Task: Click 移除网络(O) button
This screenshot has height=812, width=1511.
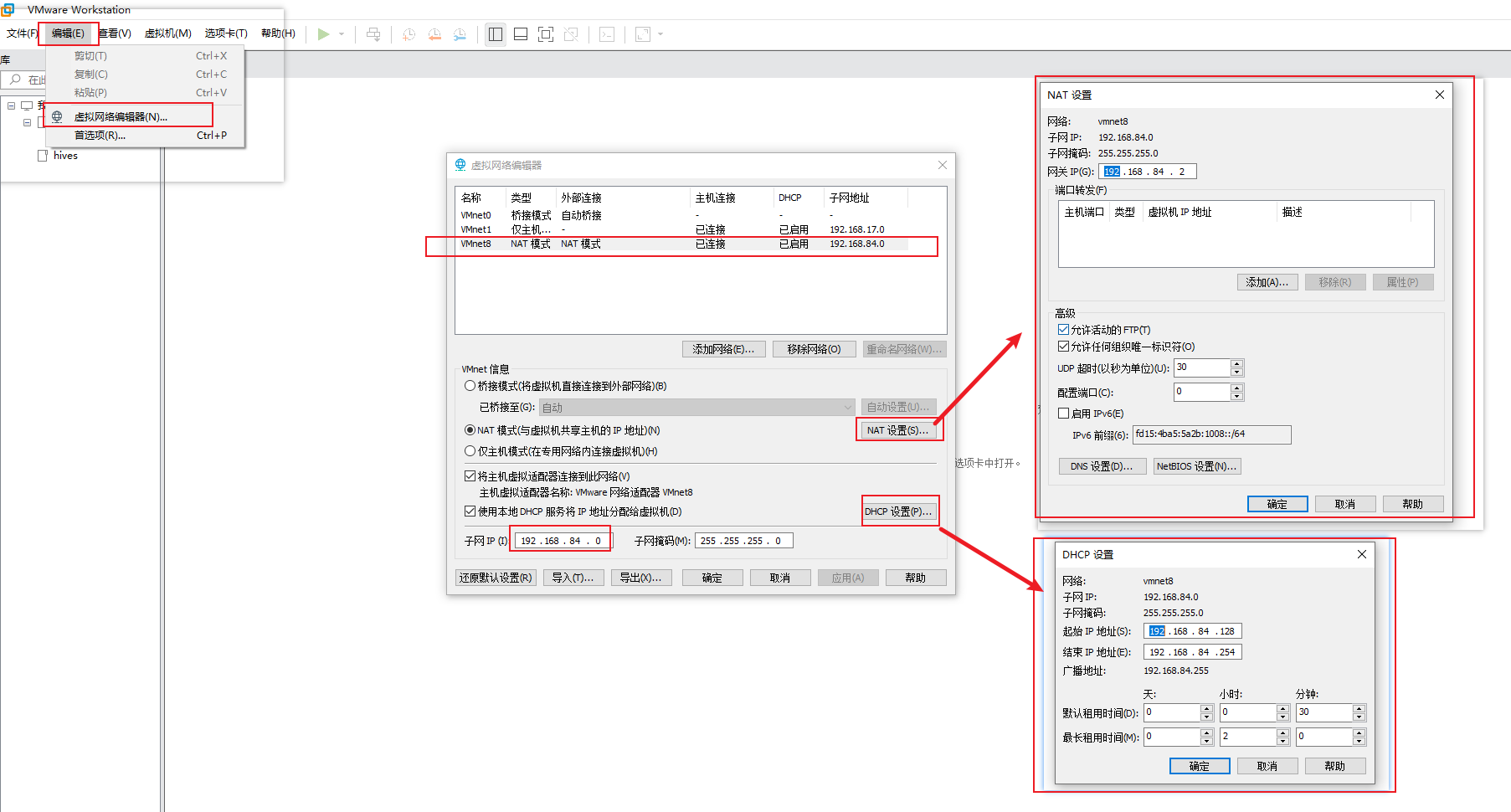Action: (x=814, y=349)
